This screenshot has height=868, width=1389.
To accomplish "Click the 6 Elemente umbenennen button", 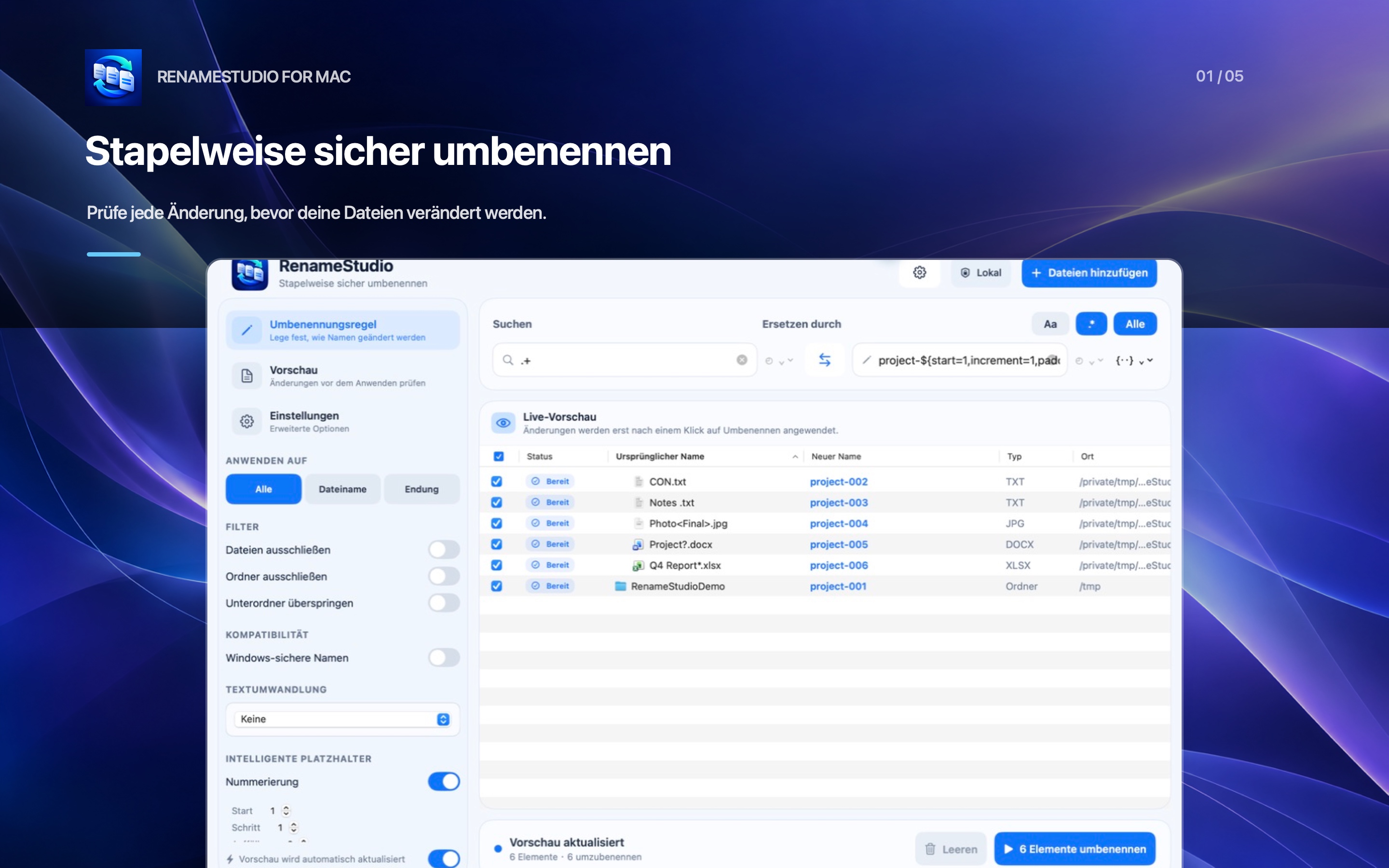I will pos(1075,849).
